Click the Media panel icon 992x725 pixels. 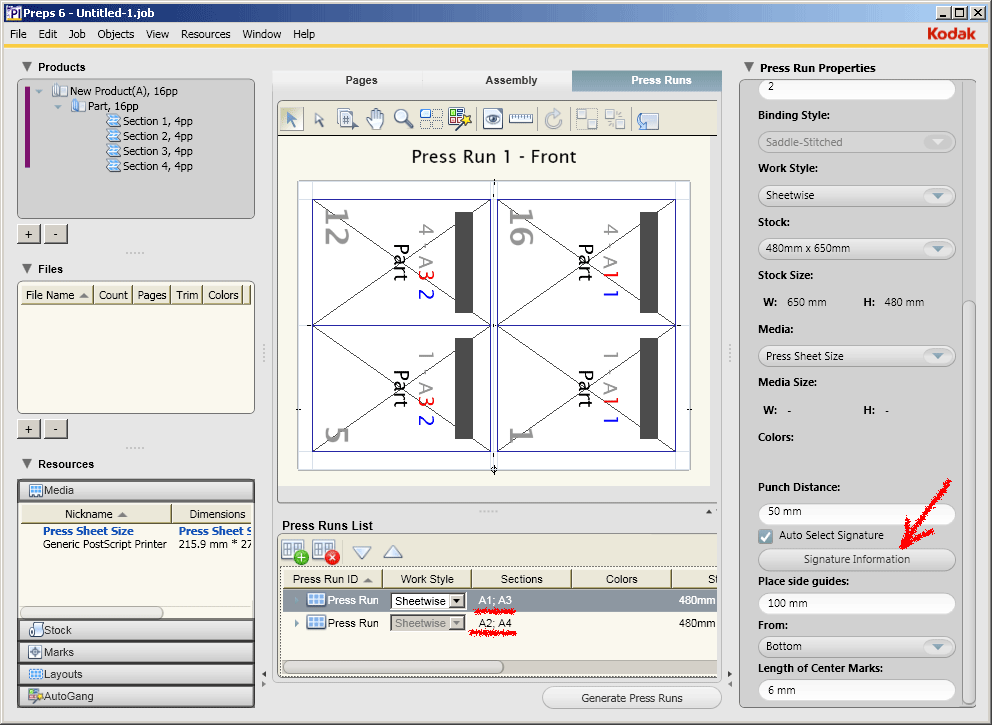(36, 490)
